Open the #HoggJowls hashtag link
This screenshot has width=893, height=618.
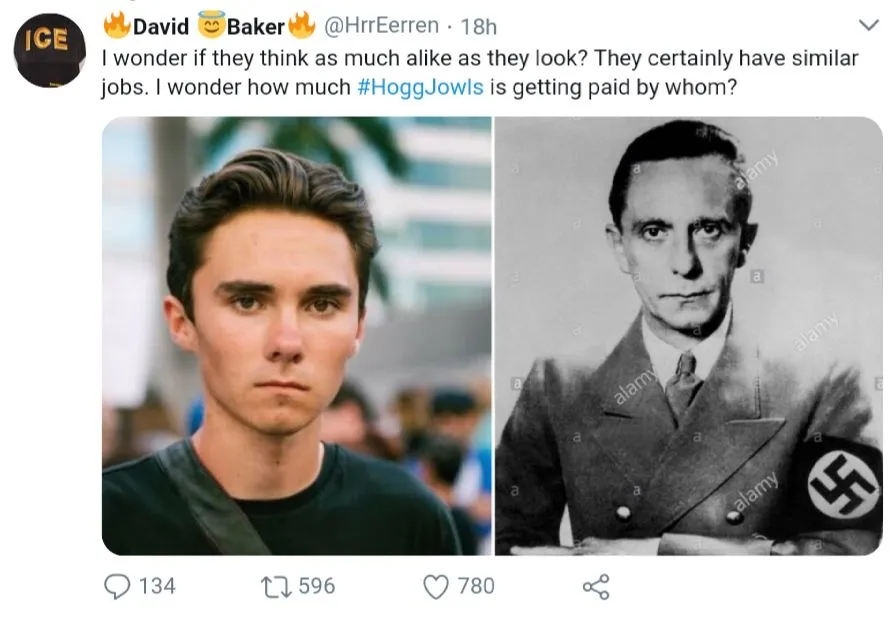pos(419,86)
